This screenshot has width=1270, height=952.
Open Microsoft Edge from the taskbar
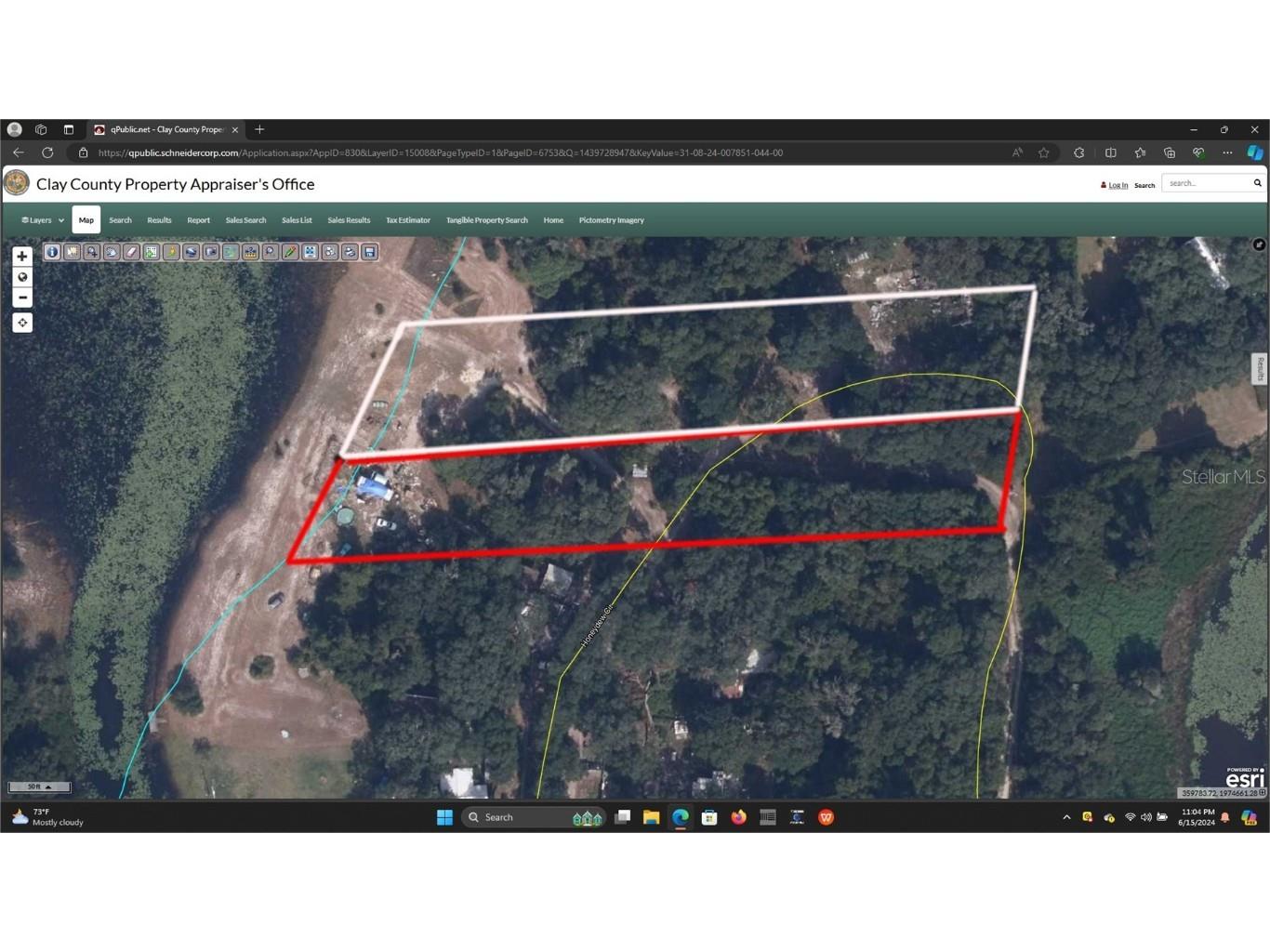pos(680,817)
